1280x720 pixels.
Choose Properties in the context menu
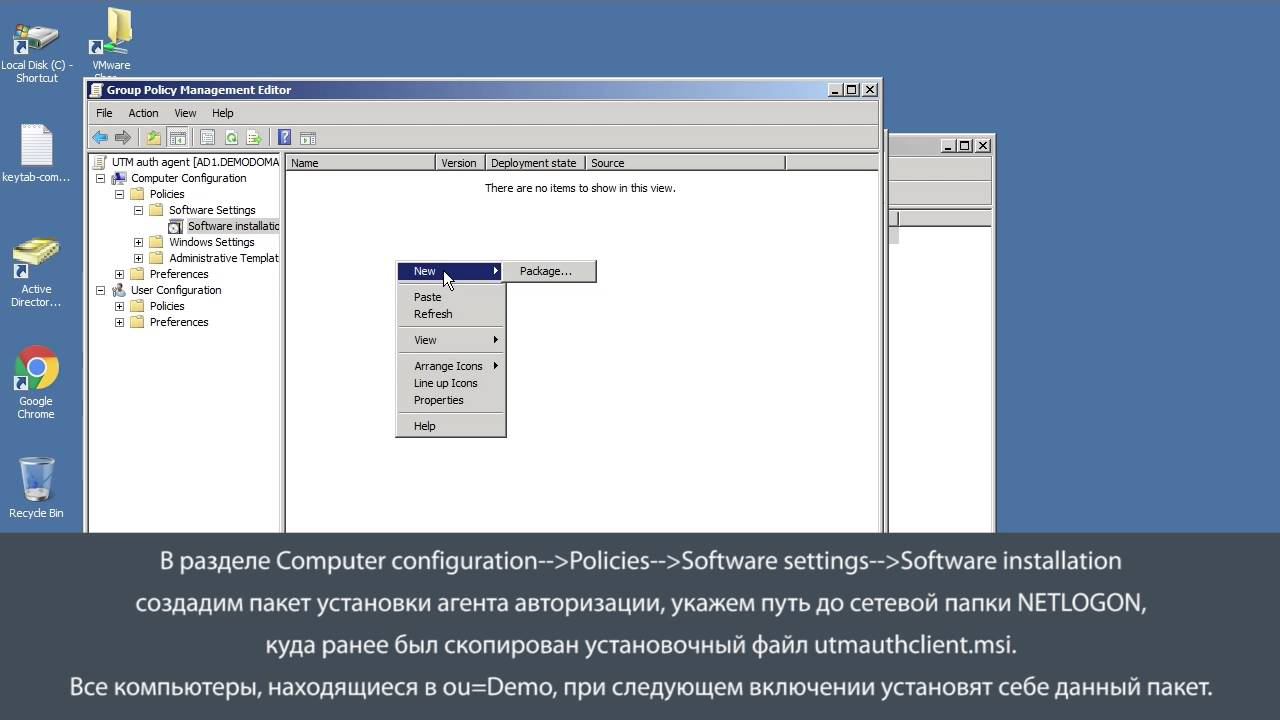[x=451, y=400]
